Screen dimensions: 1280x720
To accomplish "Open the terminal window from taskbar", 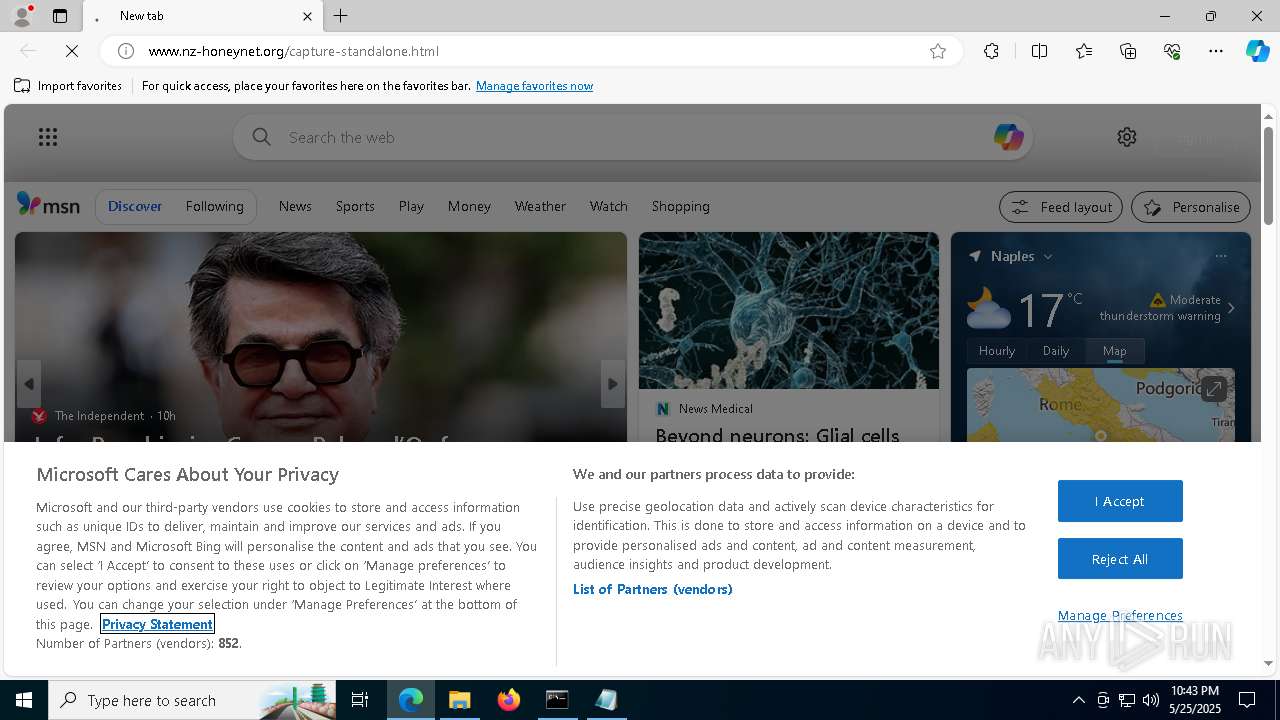I will click(x=557, y=700).
